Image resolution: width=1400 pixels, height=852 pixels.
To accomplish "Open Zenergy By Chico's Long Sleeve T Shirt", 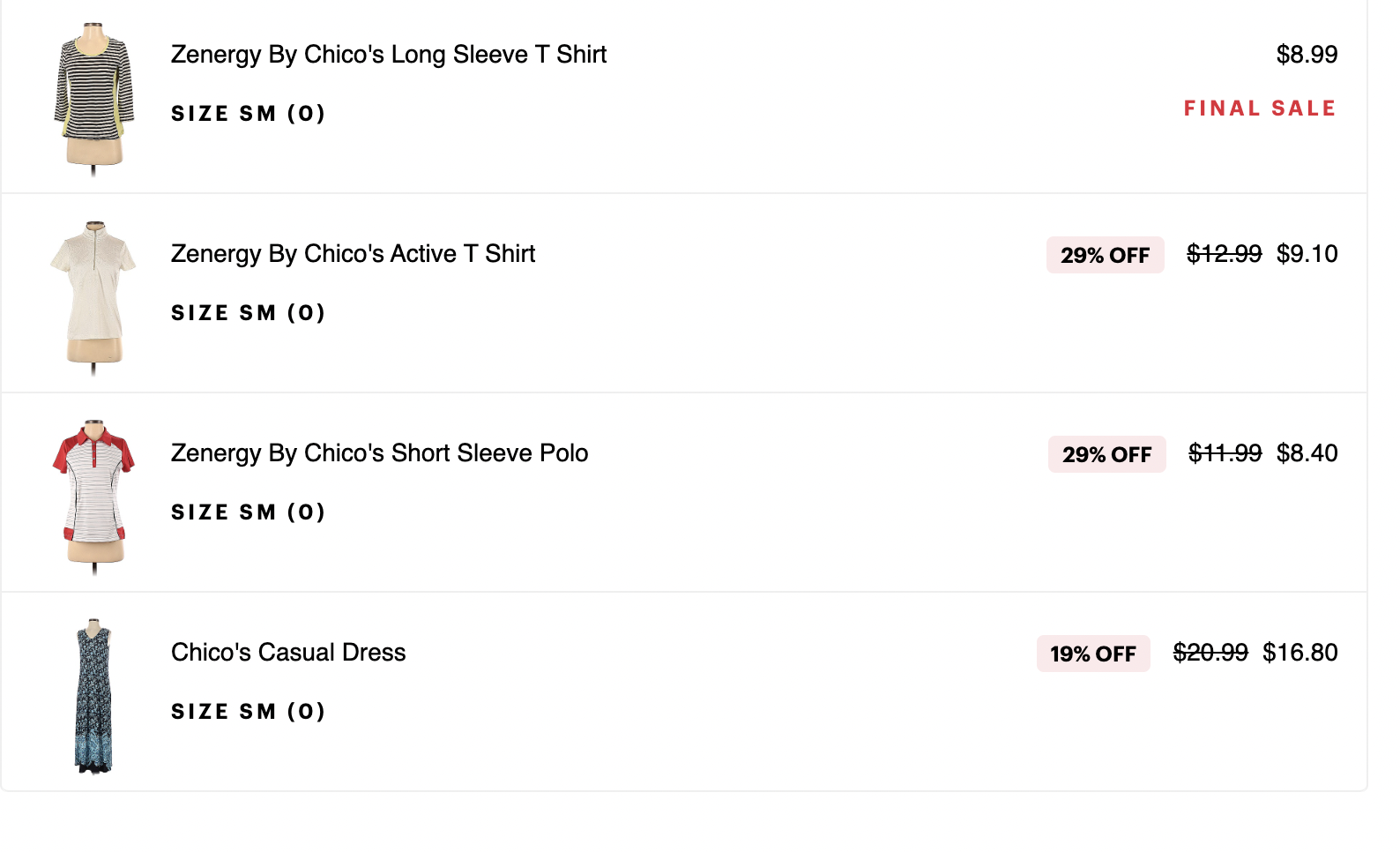I will point(389,55).
